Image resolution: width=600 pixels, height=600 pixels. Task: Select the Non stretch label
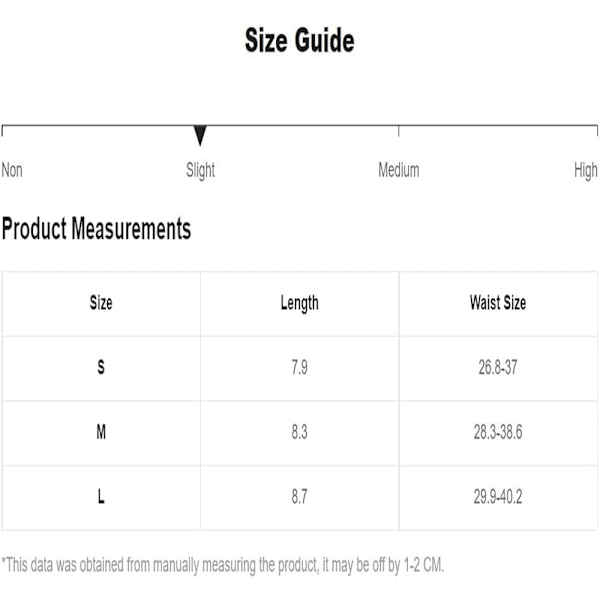[12, 170]
